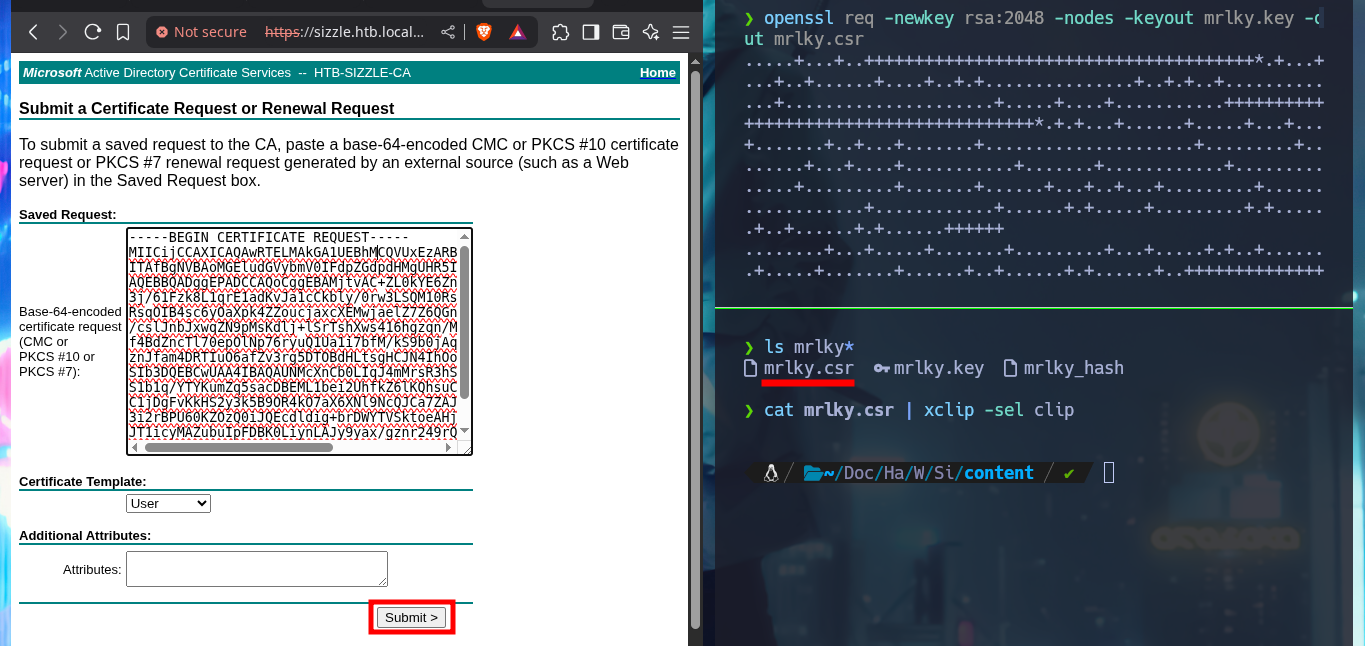Click the terminal cursor block at the prompt
This screenshot has height=646, width=1365.
pos(1109,473)
